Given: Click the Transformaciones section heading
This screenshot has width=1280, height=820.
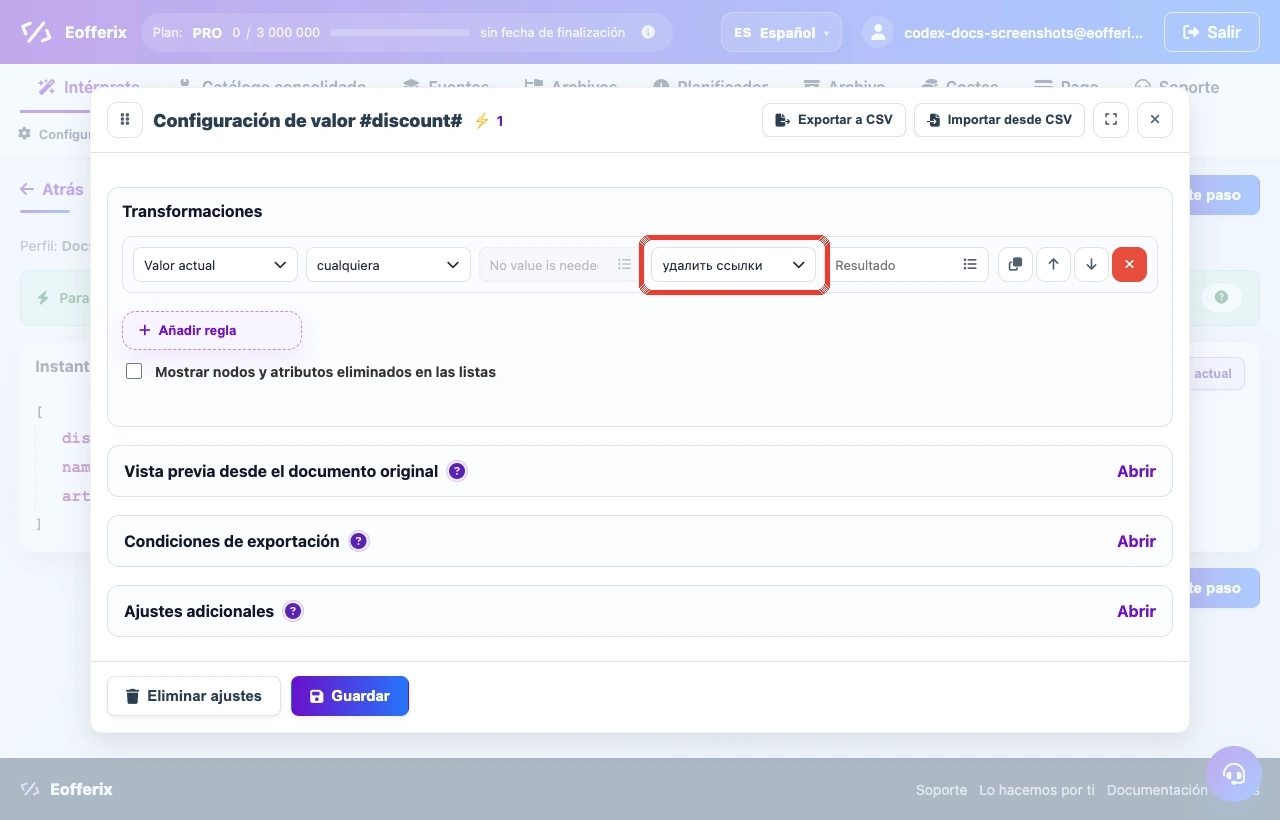Looking at the screenshot, I should click(x=192, y=211).
